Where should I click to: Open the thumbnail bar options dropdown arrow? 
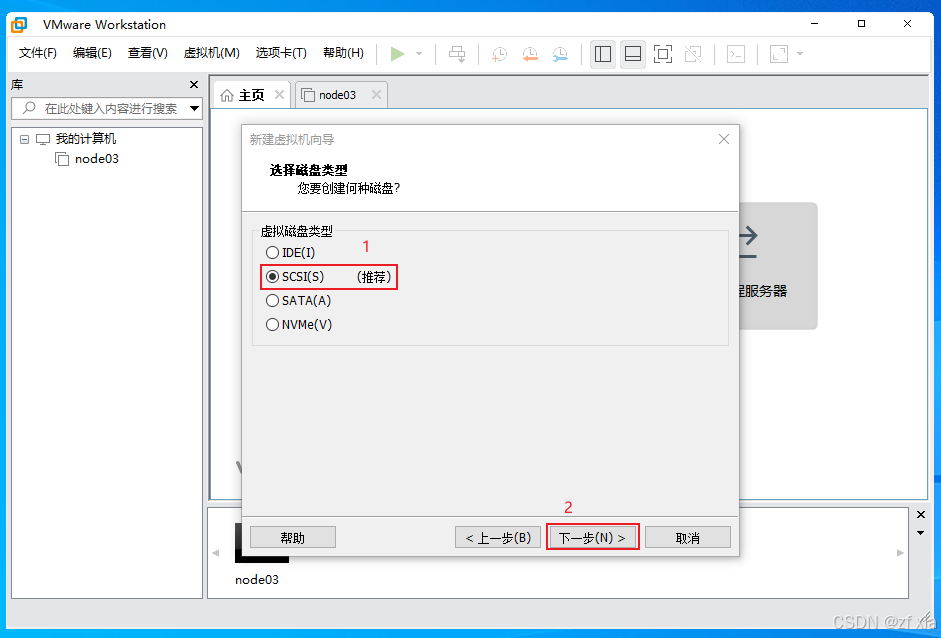921,533
